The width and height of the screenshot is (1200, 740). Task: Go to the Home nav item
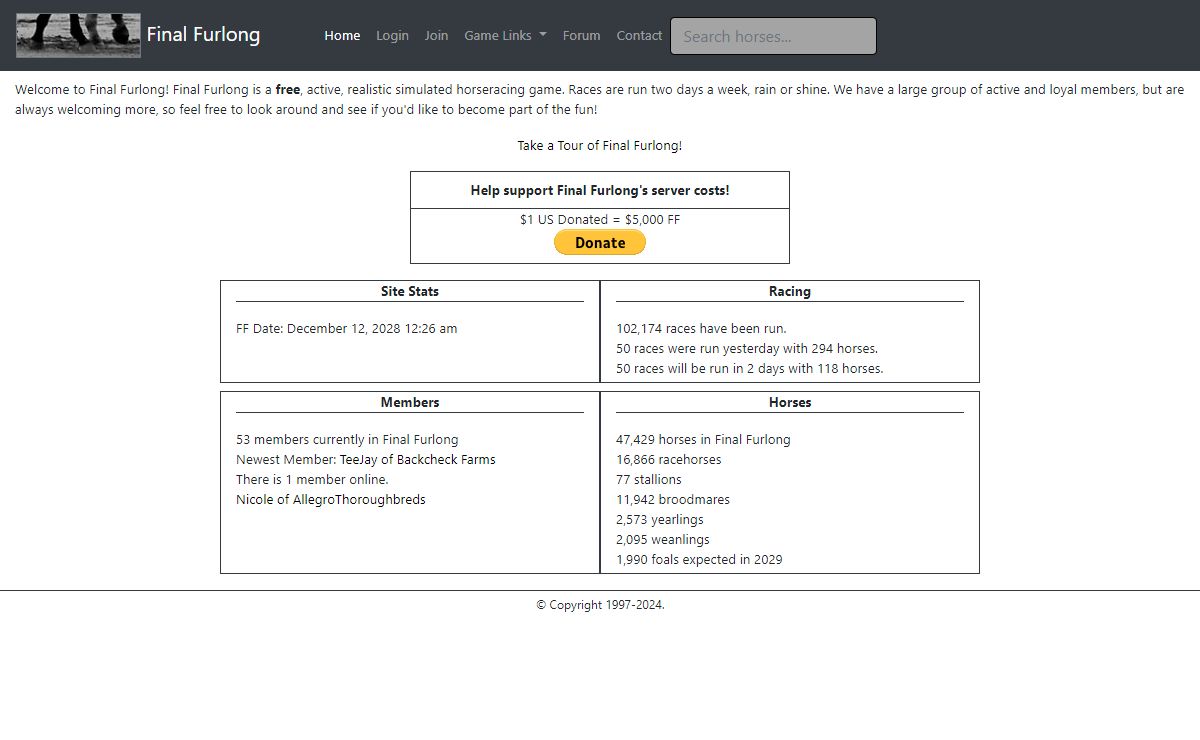click(x=342, y=35)
